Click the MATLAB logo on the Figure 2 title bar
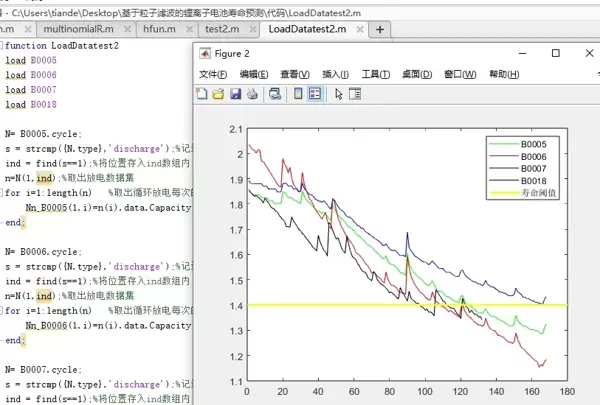The height and width of the screenshot is (405, 600). tap(204, 53)
